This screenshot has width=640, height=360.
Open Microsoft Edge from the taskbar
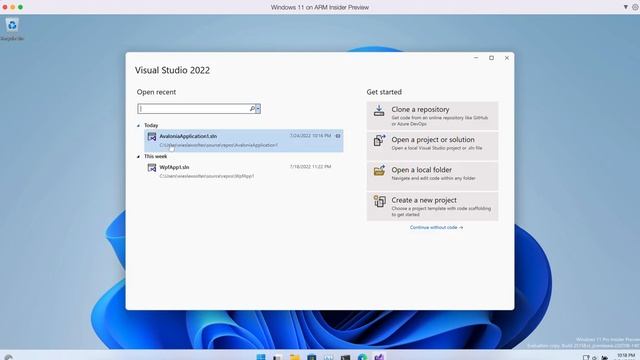[362, 357]
